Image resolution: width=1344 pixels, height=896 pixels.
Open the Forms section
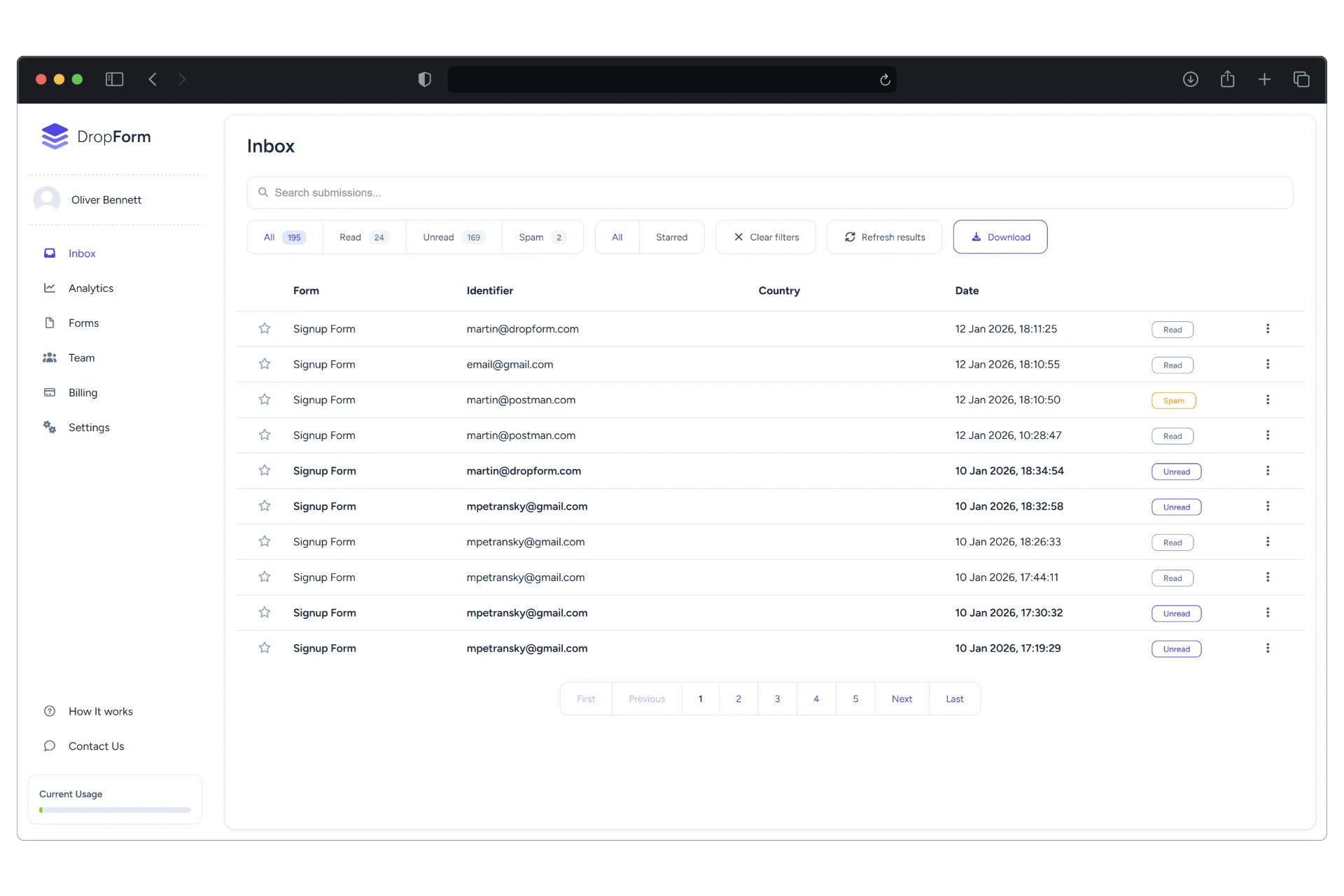tap(83, 323)
